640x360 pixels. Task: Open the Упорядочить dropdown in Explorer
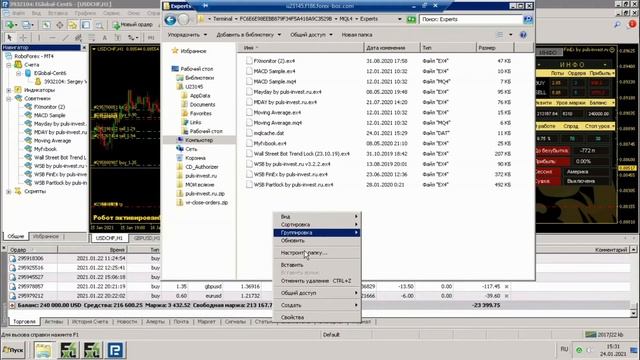click(x=187, y=35)
